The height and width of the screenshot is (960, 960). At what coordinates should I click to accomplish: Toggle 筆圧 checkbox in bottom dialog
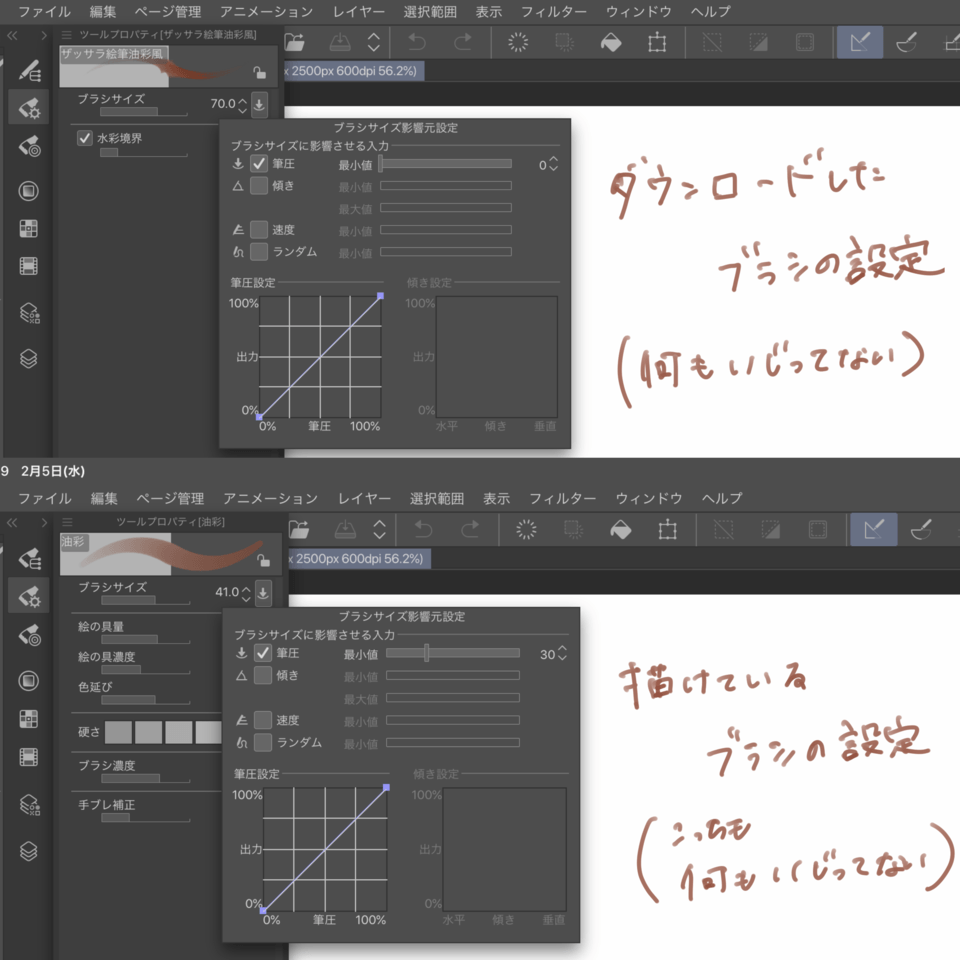pos(263,653)
